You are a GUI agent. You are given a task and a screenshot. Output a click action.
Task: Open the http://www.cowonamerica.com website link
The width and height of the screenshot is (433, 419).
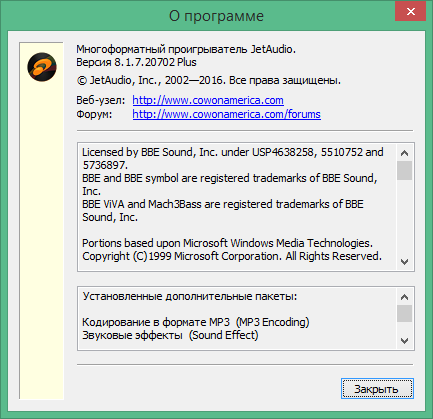(x=208, y=100)
